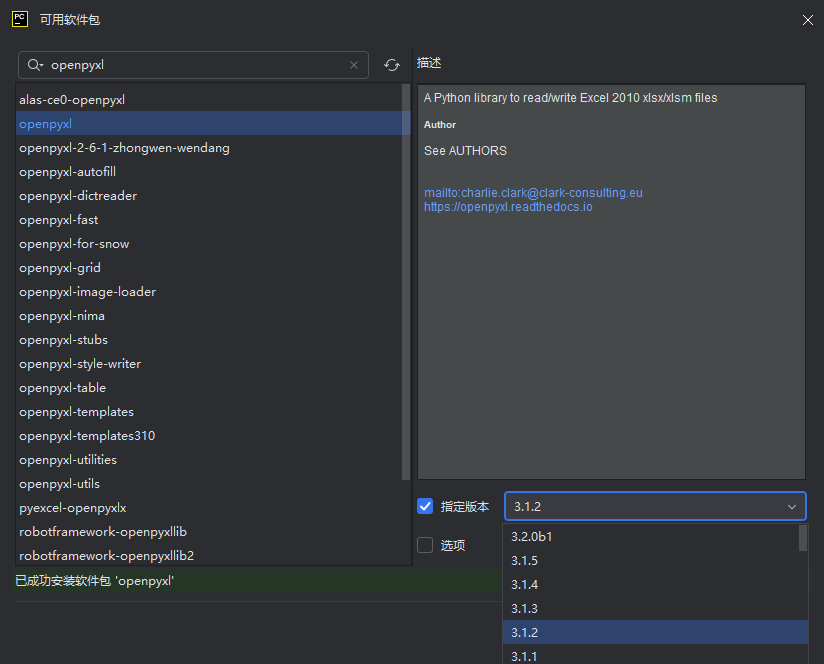
Task: Collapse the version combo box arrow
Action: [791, 506]
